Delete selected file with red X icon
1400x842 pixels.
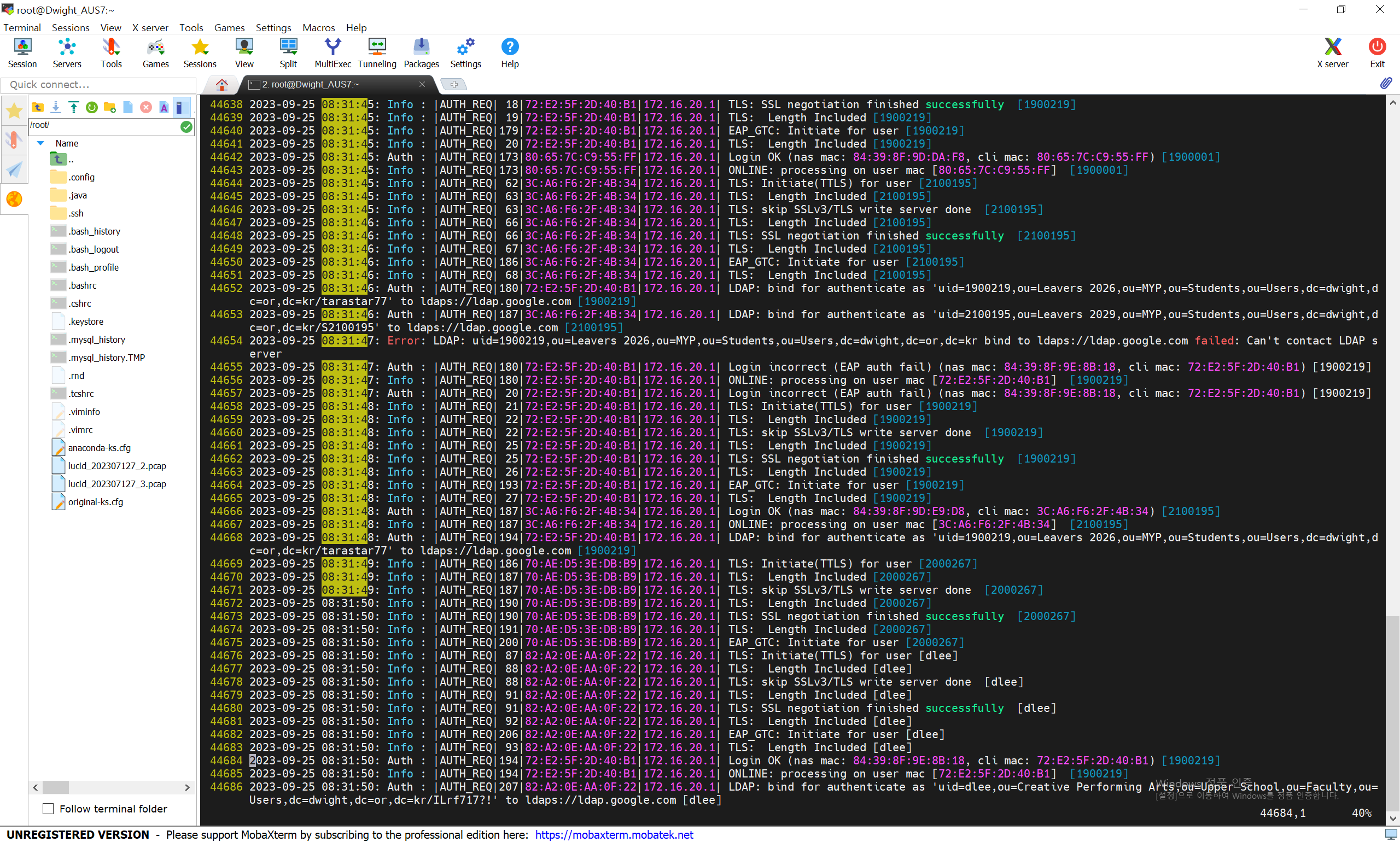tap(146, 107)
